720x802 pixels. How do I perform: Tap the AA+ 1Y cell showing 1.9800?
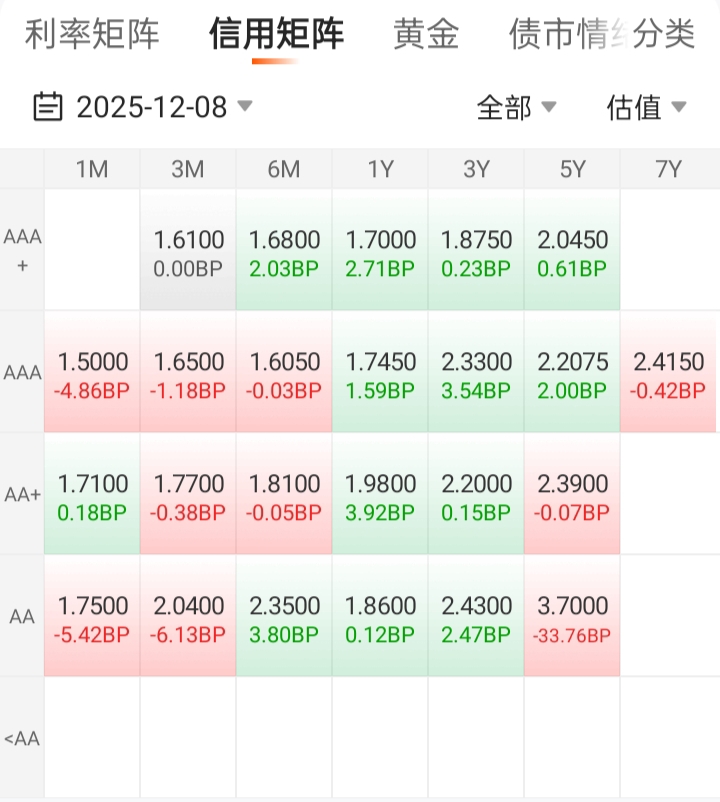tap(380, 494)
